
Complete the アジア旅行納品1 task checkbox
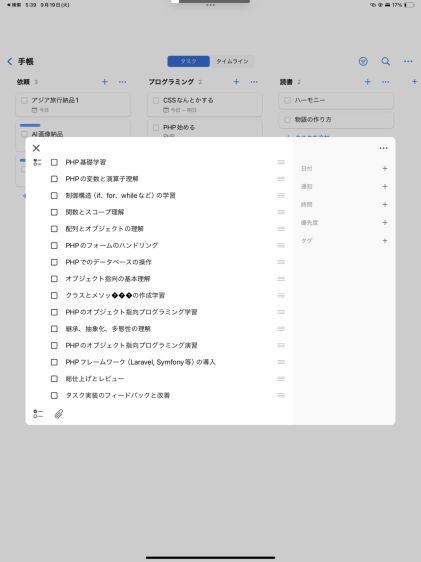click(24, 100)
